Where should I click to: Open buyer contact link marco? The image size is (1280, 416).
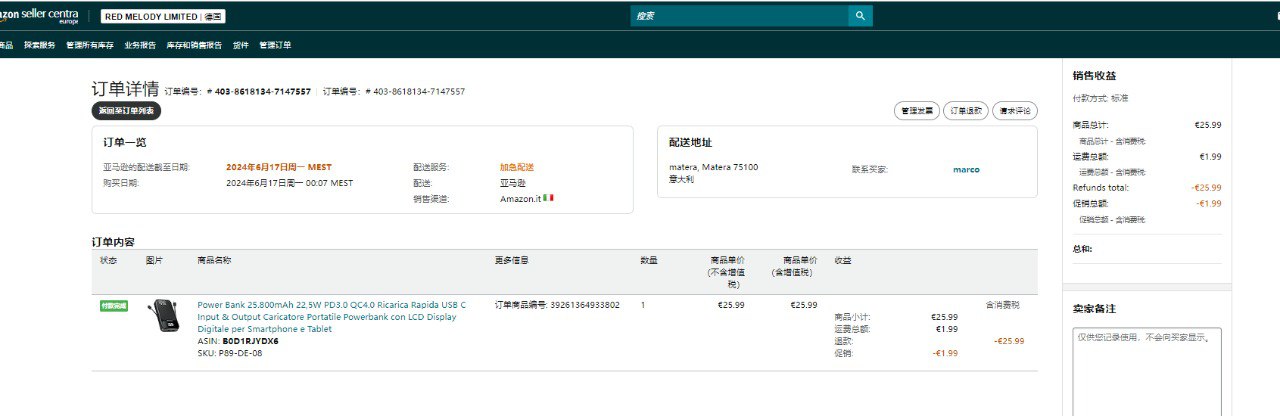(x=966, y=169)
